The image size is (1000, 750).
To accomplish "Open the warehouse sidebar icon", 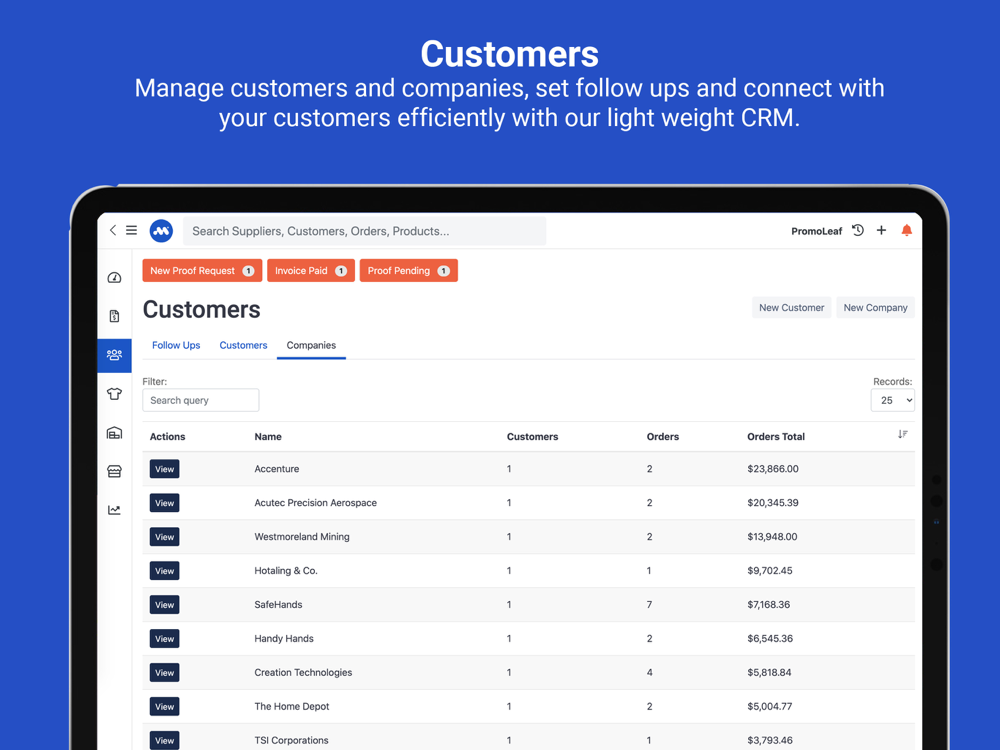I will pos(114,433).
